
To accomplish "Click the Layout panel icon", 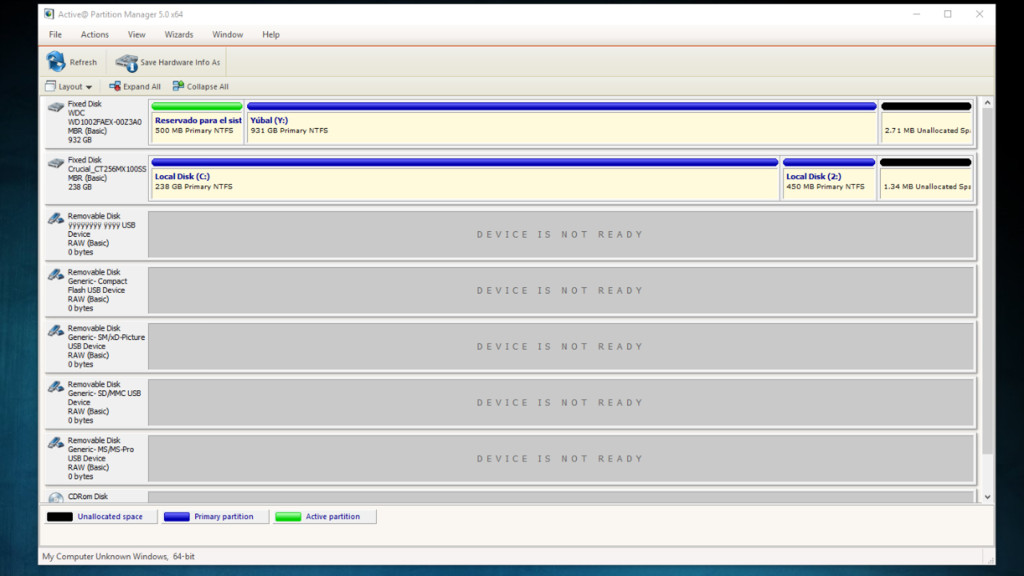I will [x=50, y=86].
